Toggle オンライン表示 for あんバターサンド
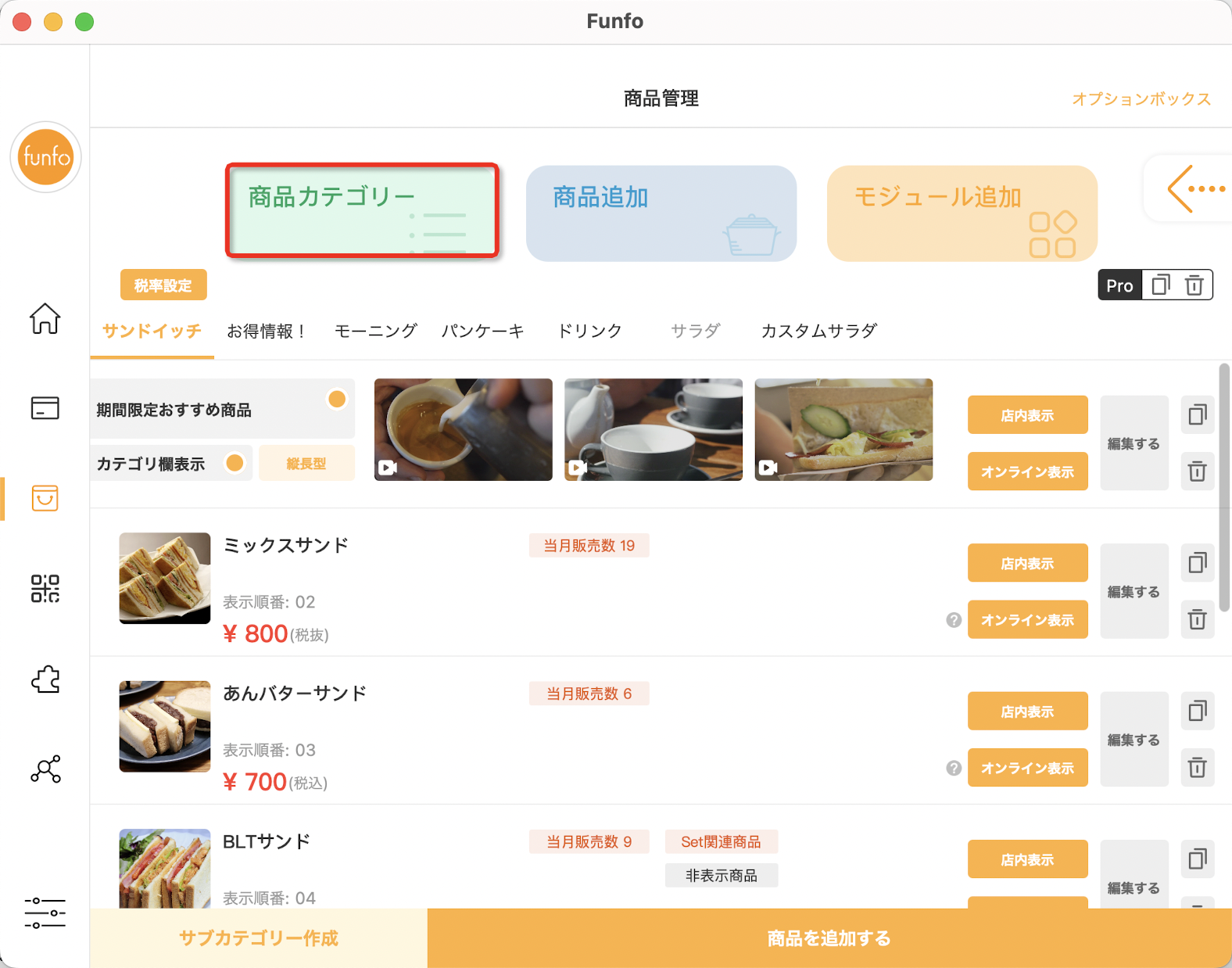 click(1027, 768)
